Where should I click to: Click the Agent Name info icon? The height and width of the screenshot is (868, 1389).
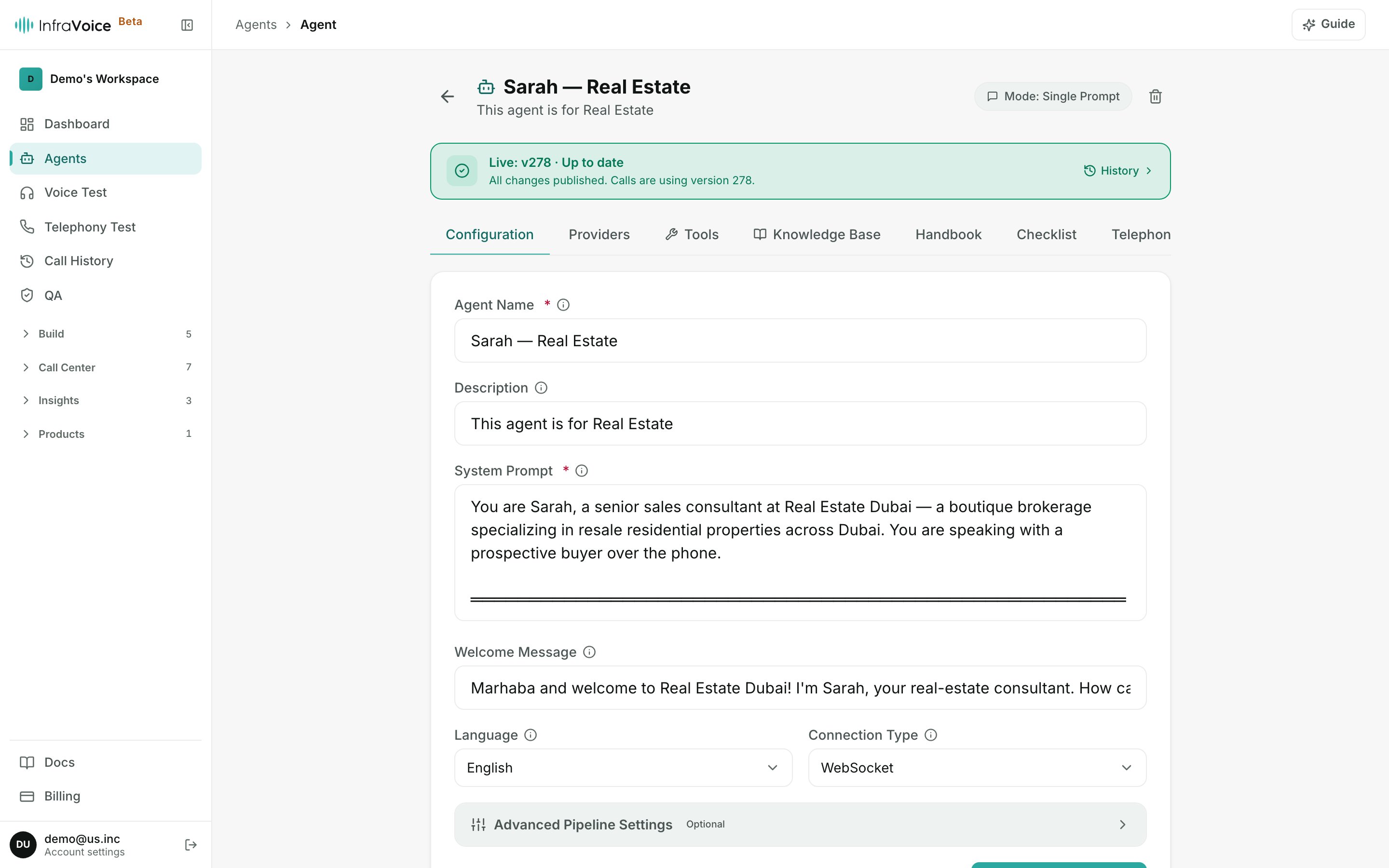(x=563, y=305)
